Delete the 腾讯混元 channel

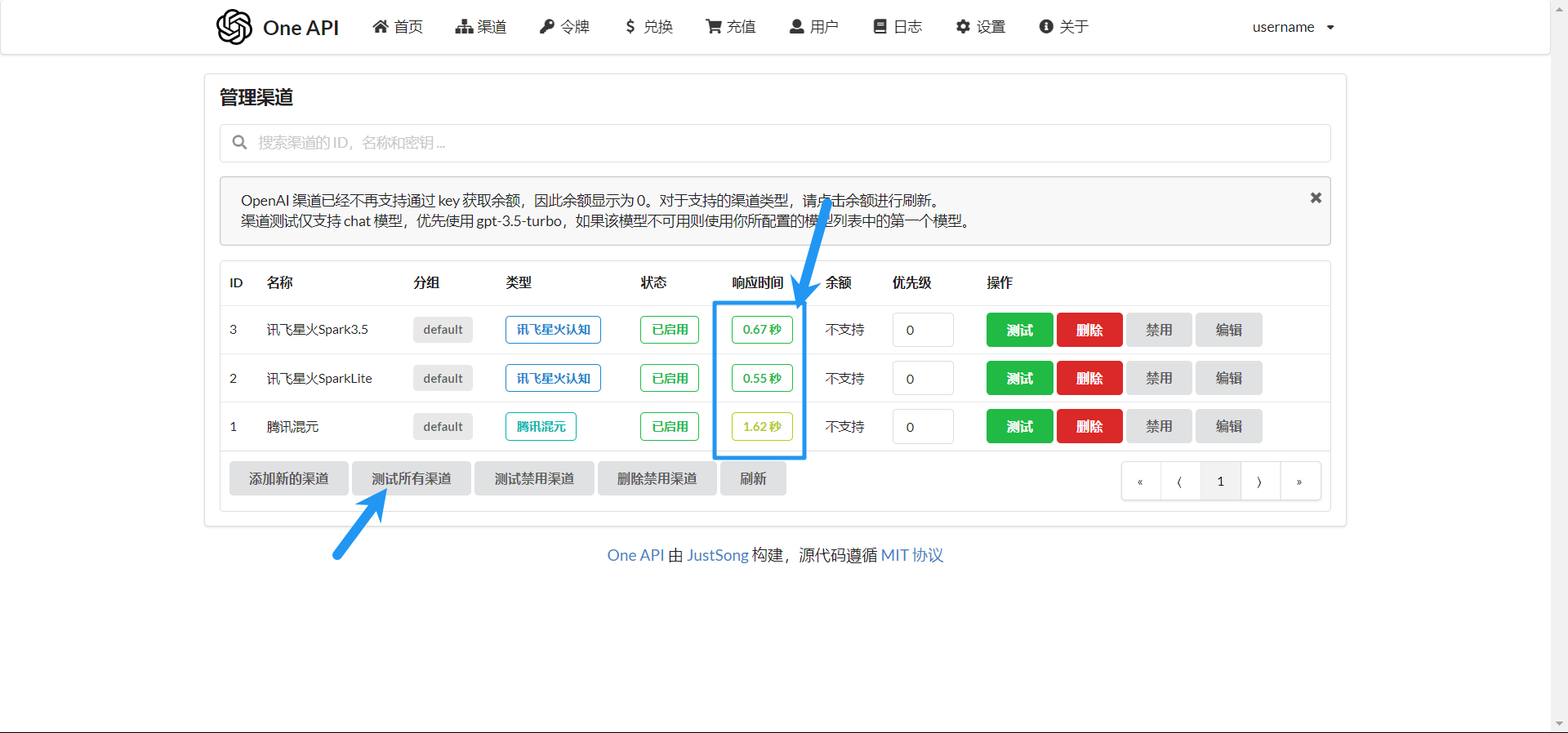tap(1089, 427)
